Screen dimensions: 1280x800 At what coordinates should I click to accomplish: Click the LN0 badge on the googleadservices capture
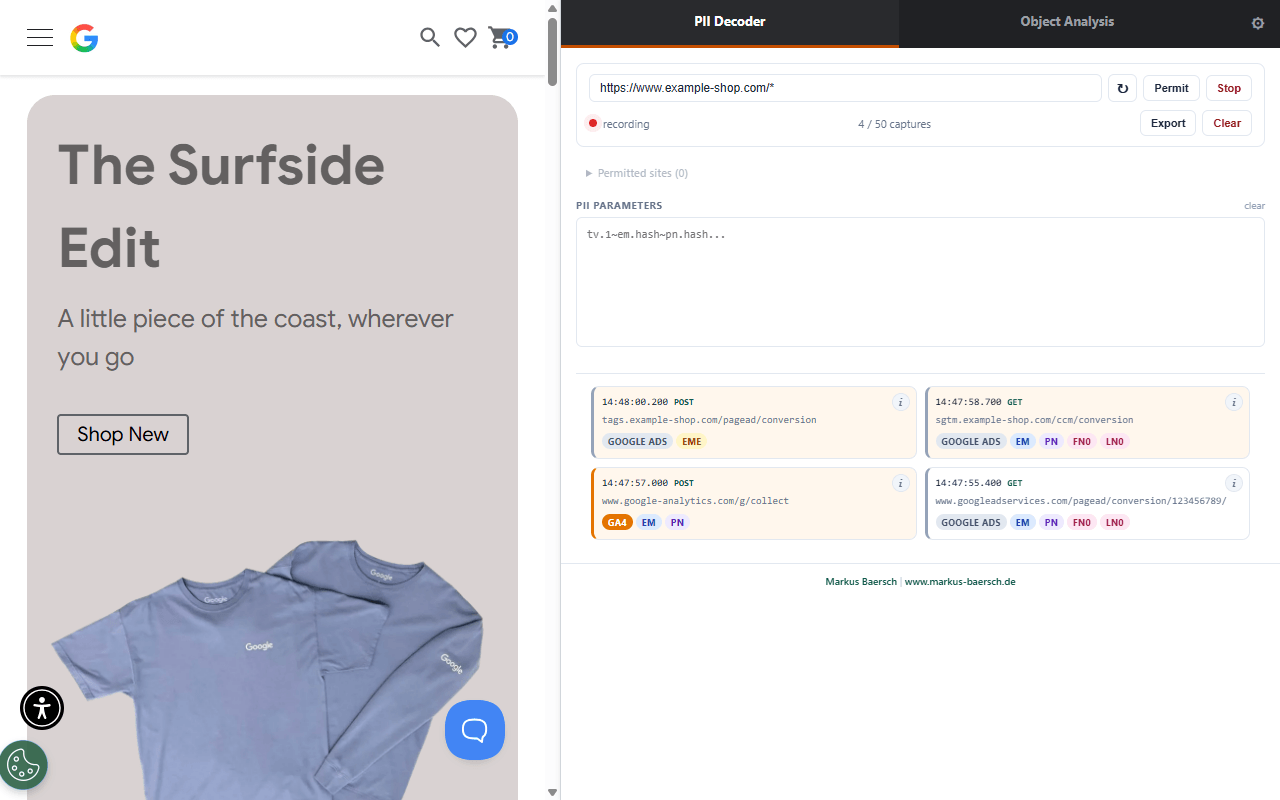coord(1115,522)
